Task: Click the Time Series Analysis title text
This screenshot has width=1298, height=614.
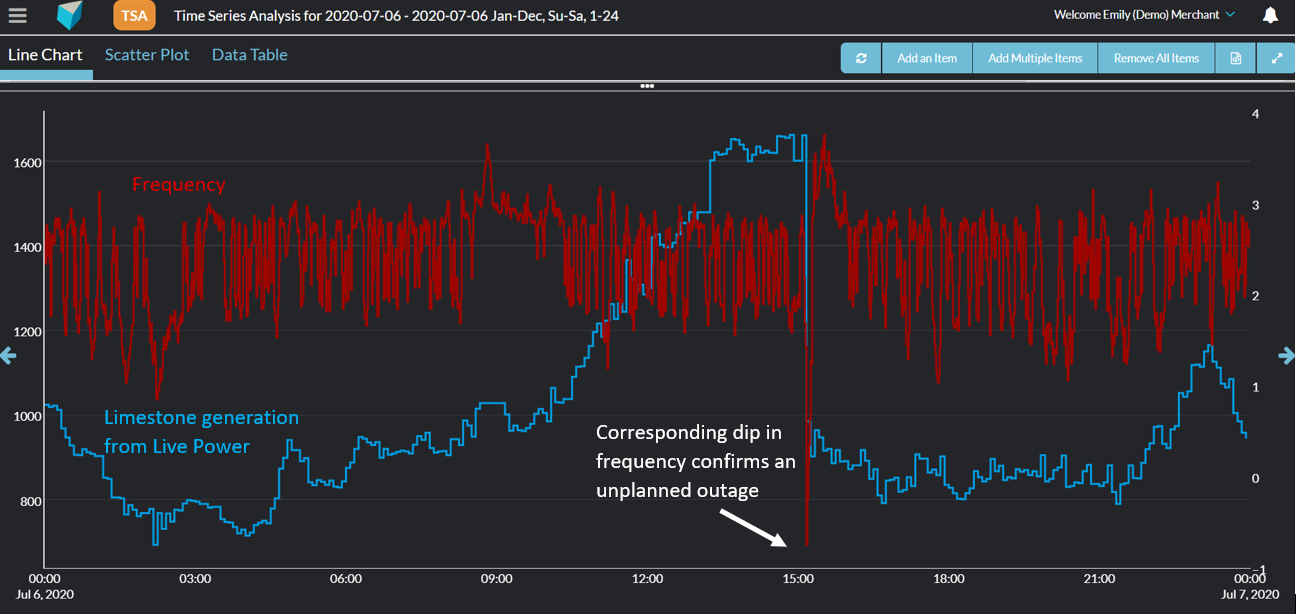Action: (396, 16)
